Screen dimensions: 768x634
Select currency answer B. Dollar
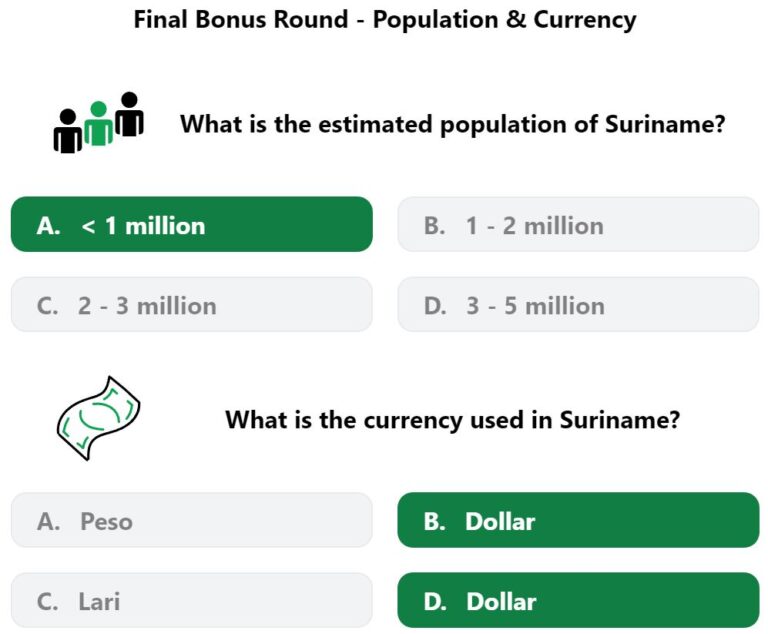click(x=578, y=520)
